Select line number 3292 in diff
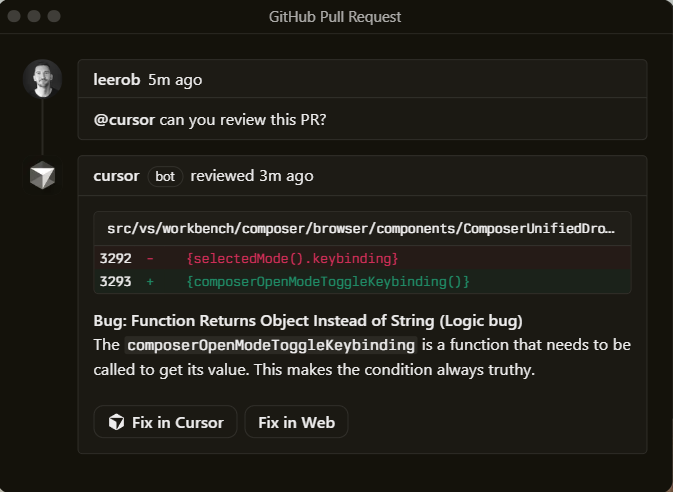Screen dimensions: 673x492 (x=115, y=258)
